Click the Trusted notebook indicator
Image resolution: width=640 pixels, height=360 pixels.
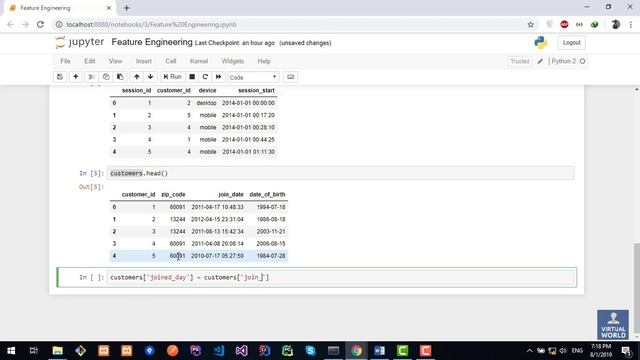point(520,61)
